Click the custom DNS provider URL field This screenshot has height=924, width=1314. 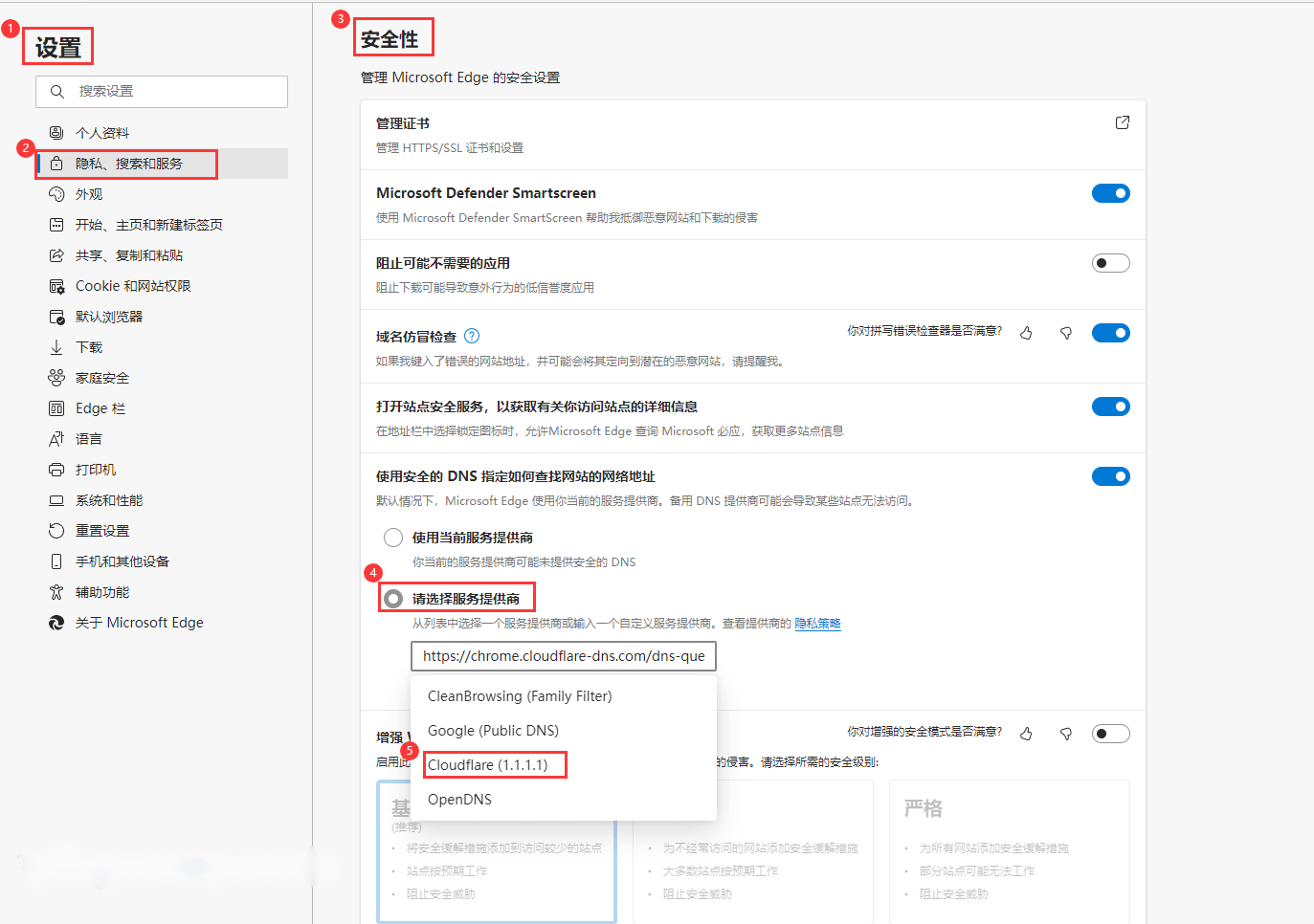click(564, 656)
